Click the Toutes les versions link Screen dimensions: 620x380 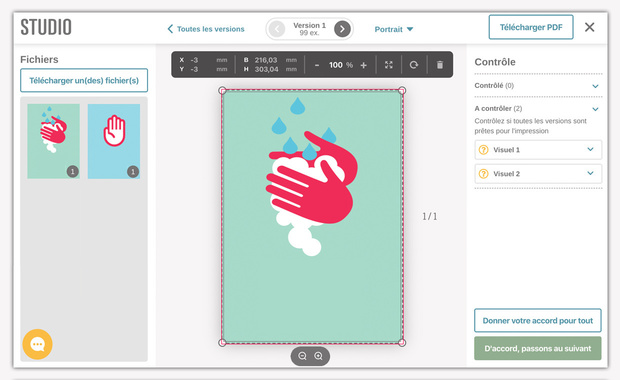(206, 29)
